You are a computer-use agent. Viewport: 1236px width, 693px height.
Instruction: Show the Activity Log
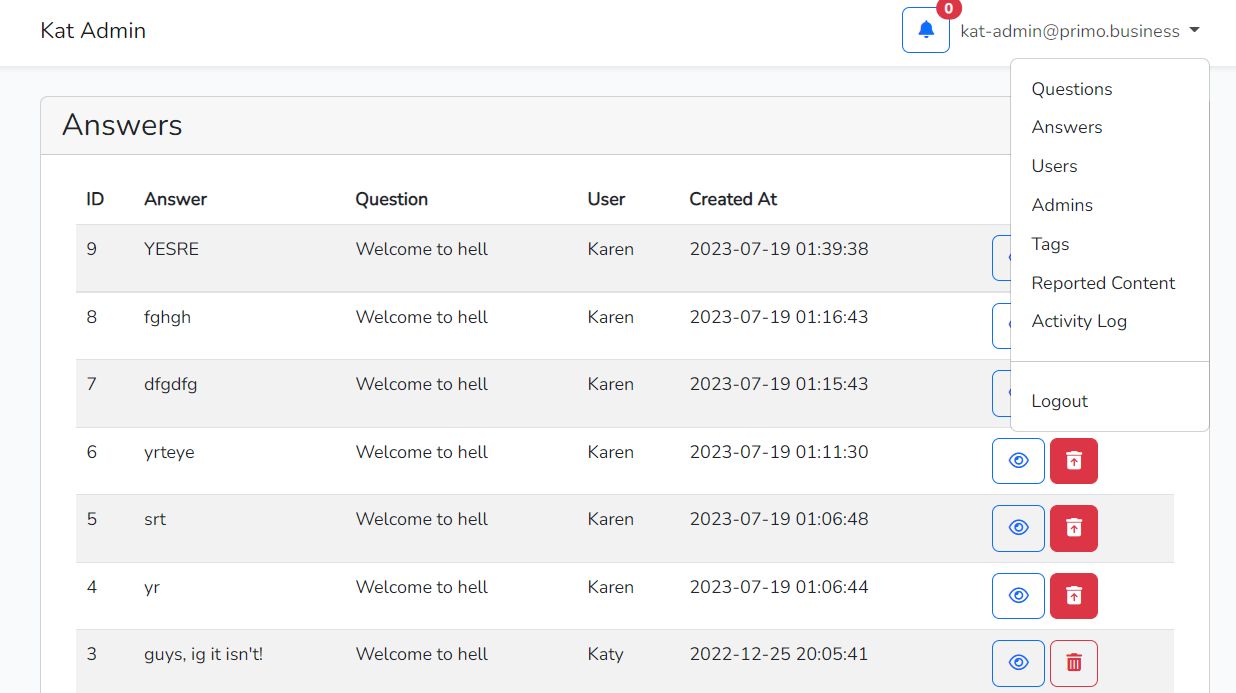click(x=1079, y=321)
